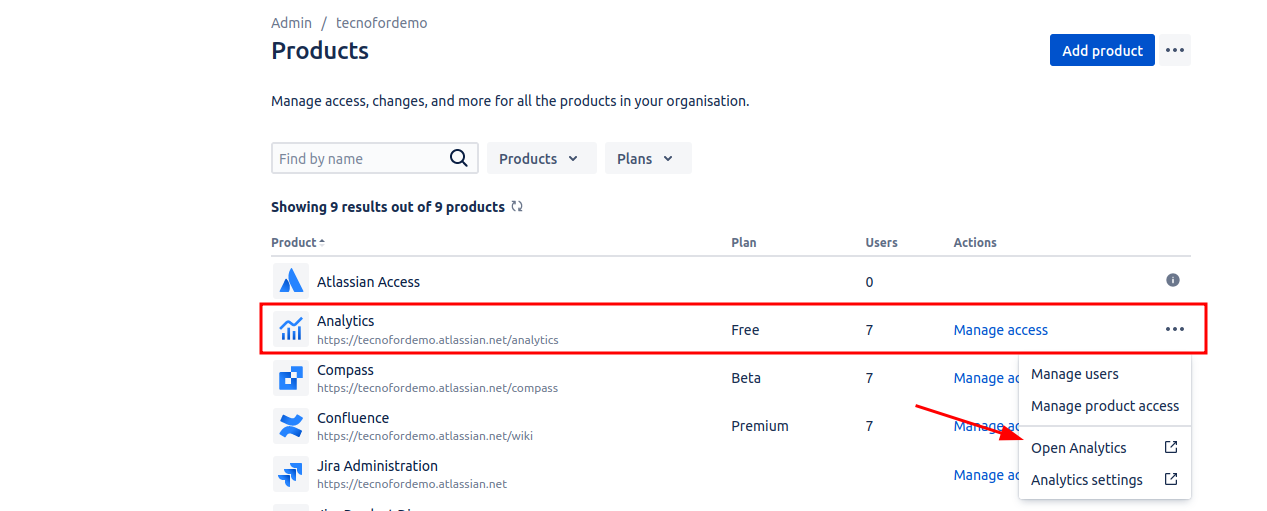This screenshot has width=1267, height=511.
Task: Click the Showing 9 results out of 9 products text
Action: coord(388,207)
